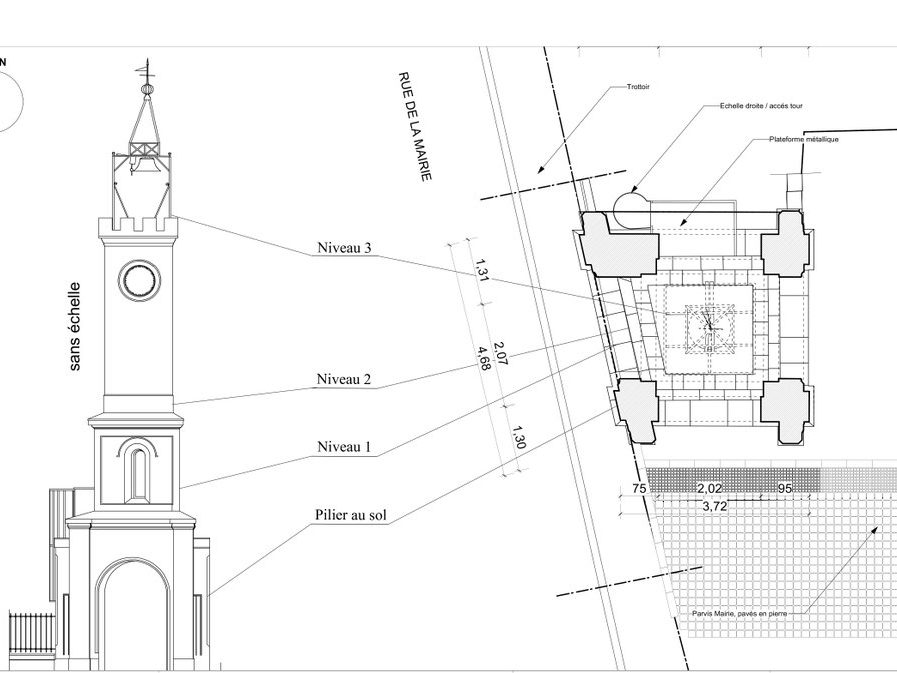Image resolution: width=897 pixels, height=673 pixels.
Task: Select the arched window on the tower
Action: [x=137, y=472]
